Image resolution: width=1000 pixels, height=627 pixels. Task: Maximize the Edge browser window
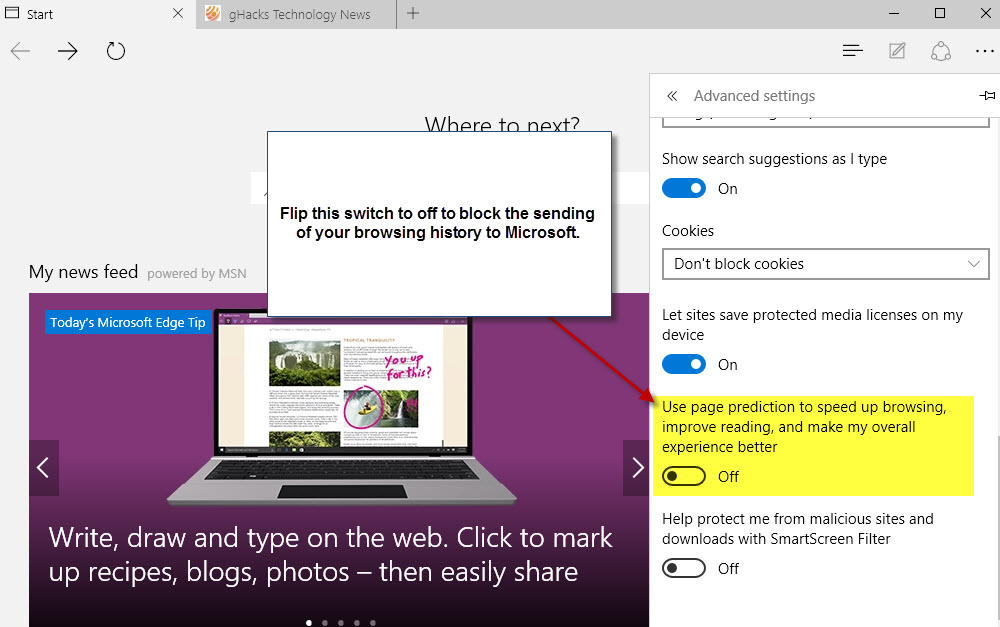(x=939, y=13)
